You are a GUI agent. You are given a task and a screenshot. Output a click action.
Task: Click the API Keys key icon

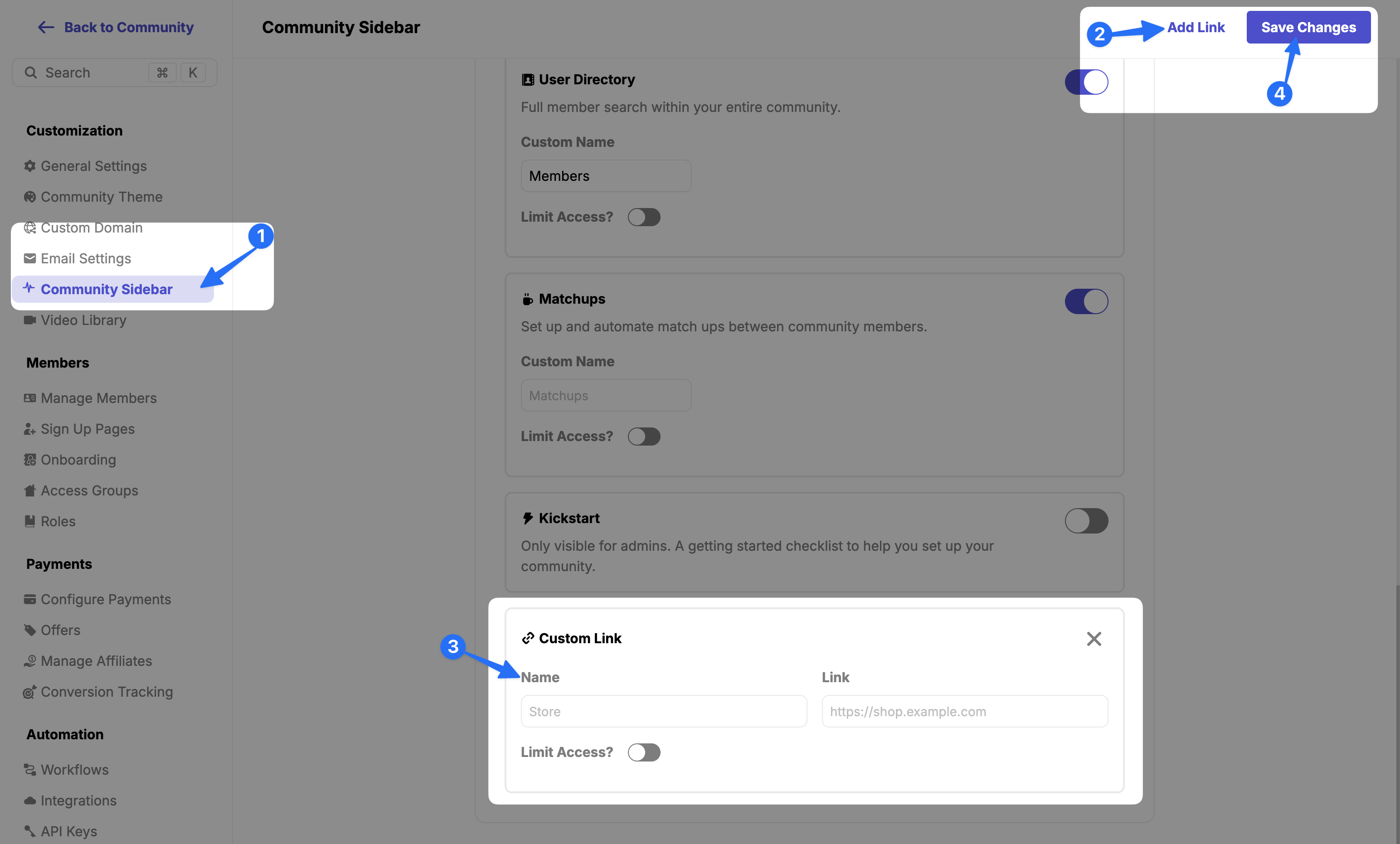[x=29, y=831]
